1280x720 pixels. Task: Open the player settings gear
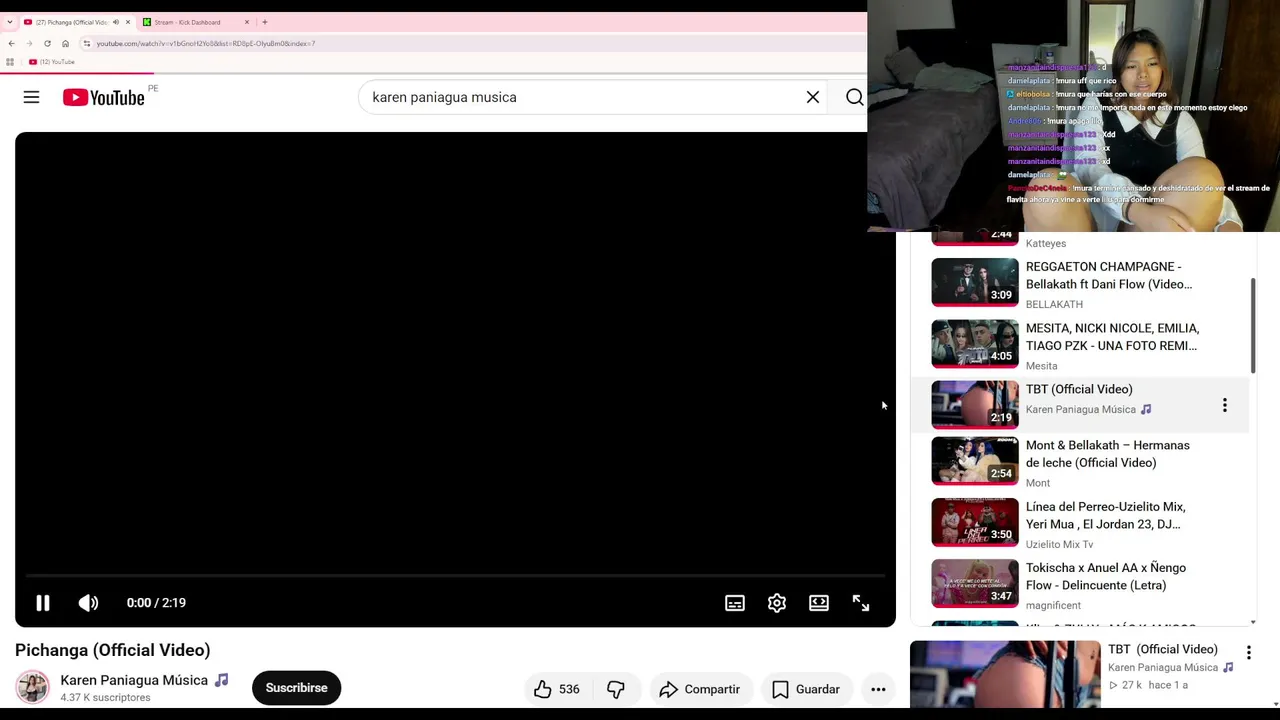coord(777,603)
